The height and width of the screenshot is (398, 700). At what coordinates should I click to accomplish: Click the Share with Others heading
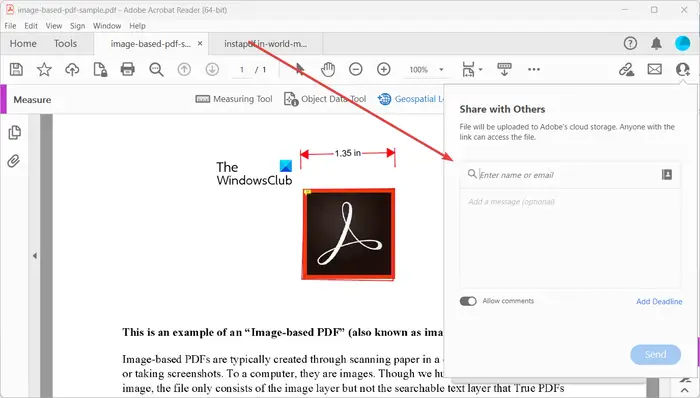[x=502, y=109]
